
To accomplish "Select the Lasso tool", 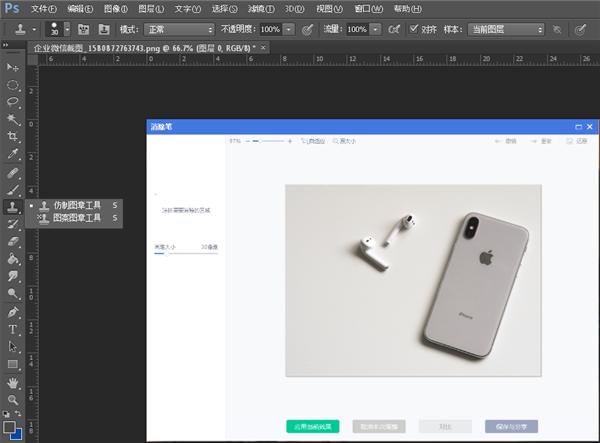I will click(x=13, y=102).
